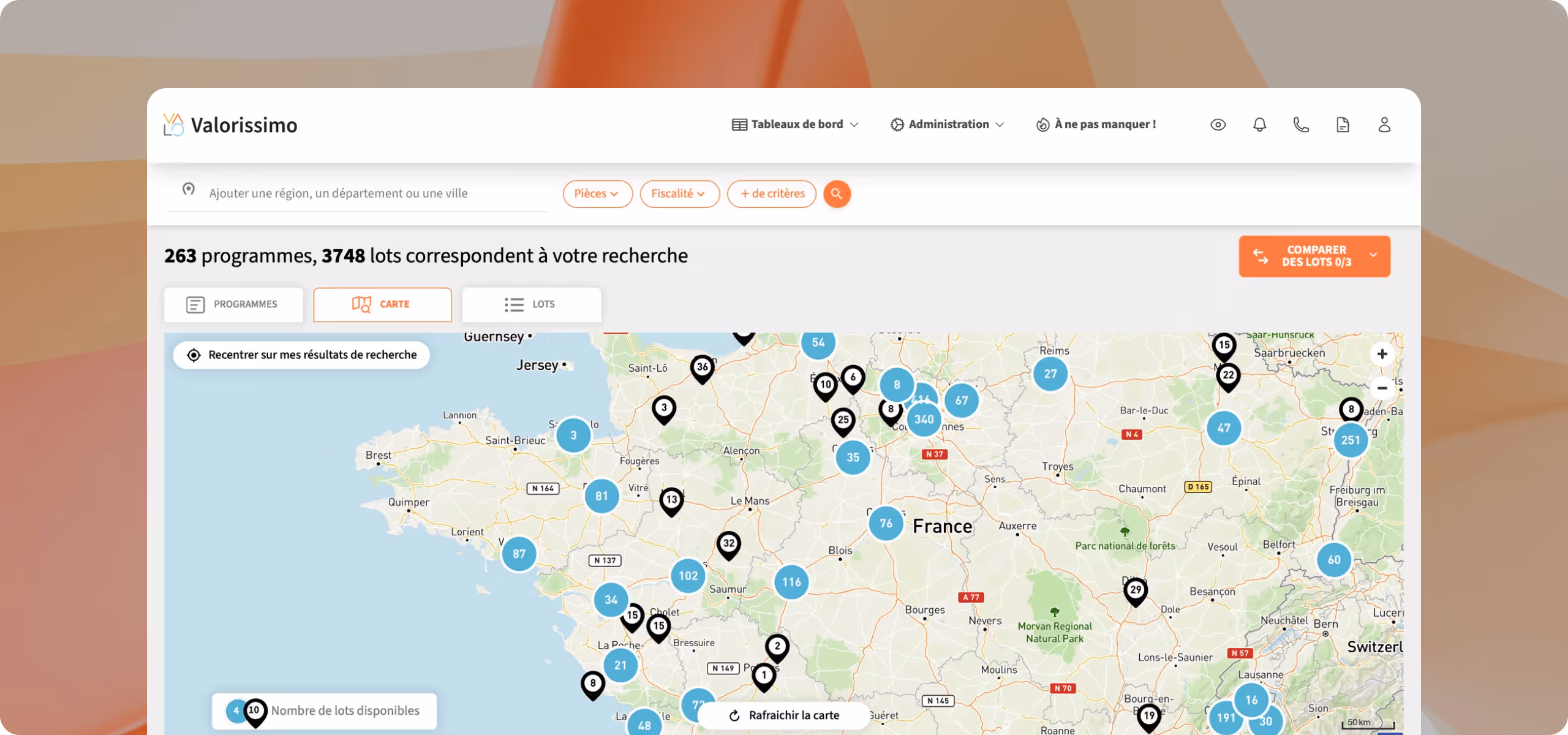Open the À ne pas manquer menu item

point(1096,124)
